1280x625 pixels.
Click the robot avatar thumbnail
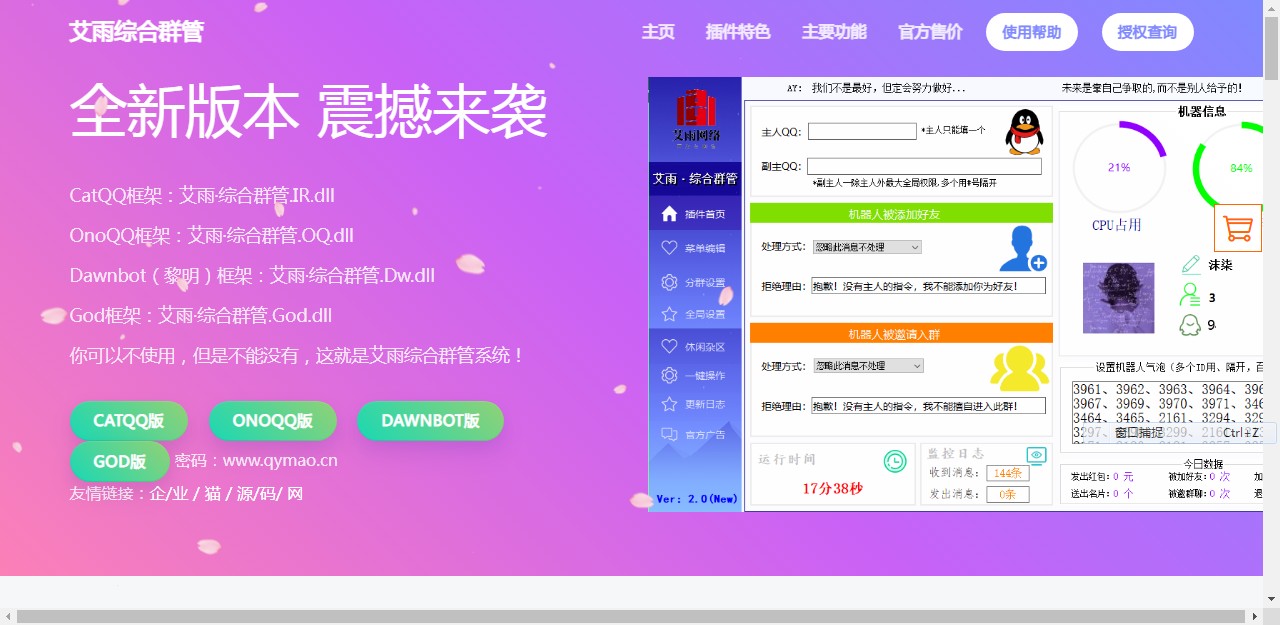coord(1118,298)
